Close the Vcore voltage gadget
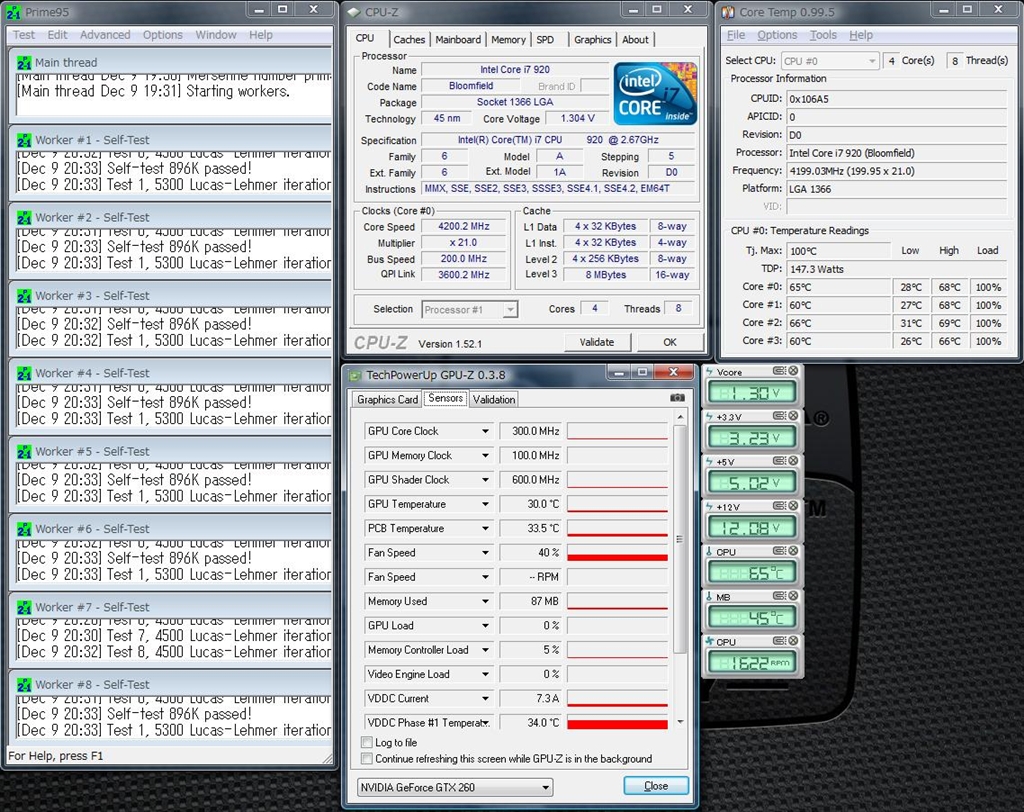 792,371
